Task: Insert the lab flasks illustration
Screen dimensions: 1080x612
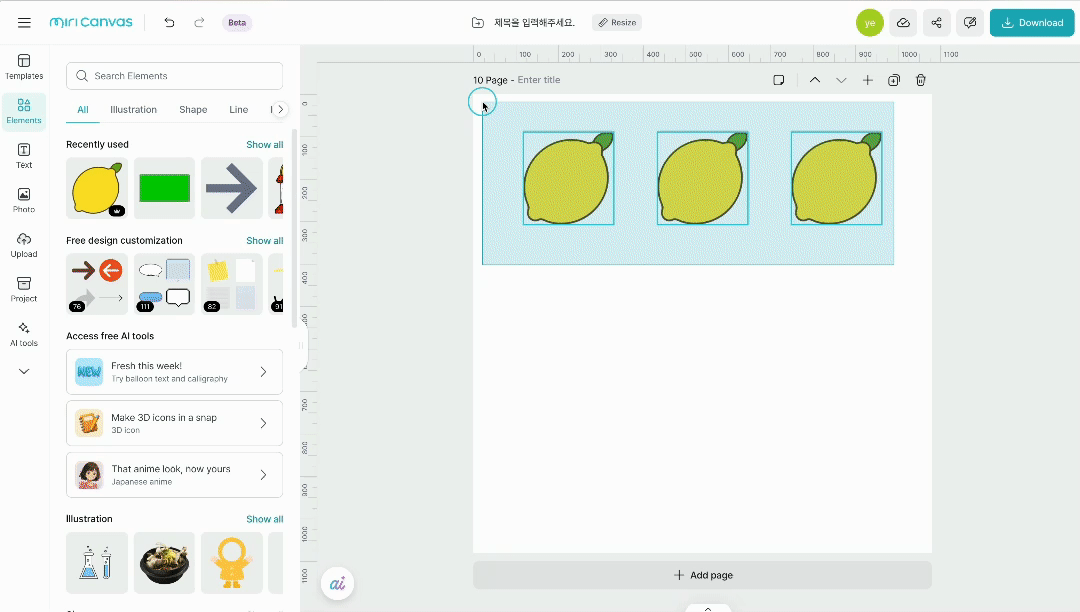Action: 97,562
